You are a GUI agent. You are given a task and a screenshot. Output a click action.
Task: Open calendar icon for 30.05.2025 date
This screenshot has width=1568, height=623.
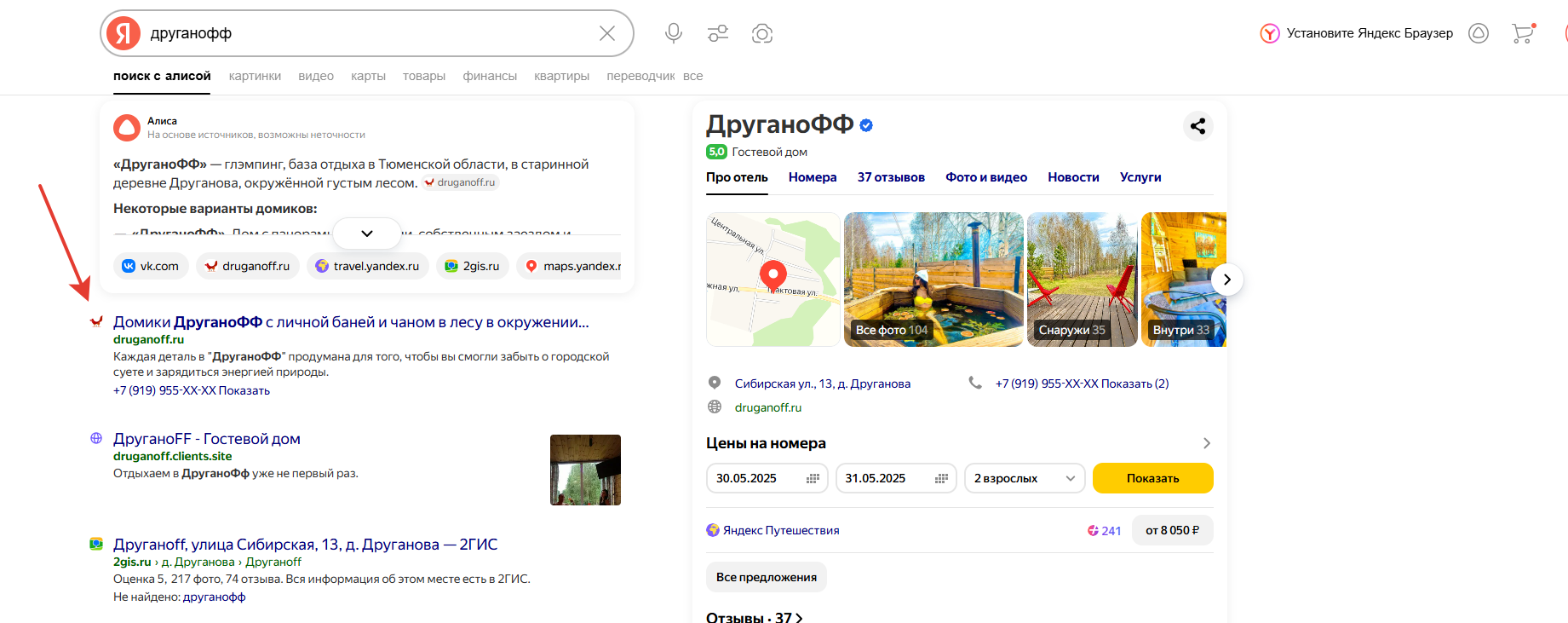tap(813, 478)
